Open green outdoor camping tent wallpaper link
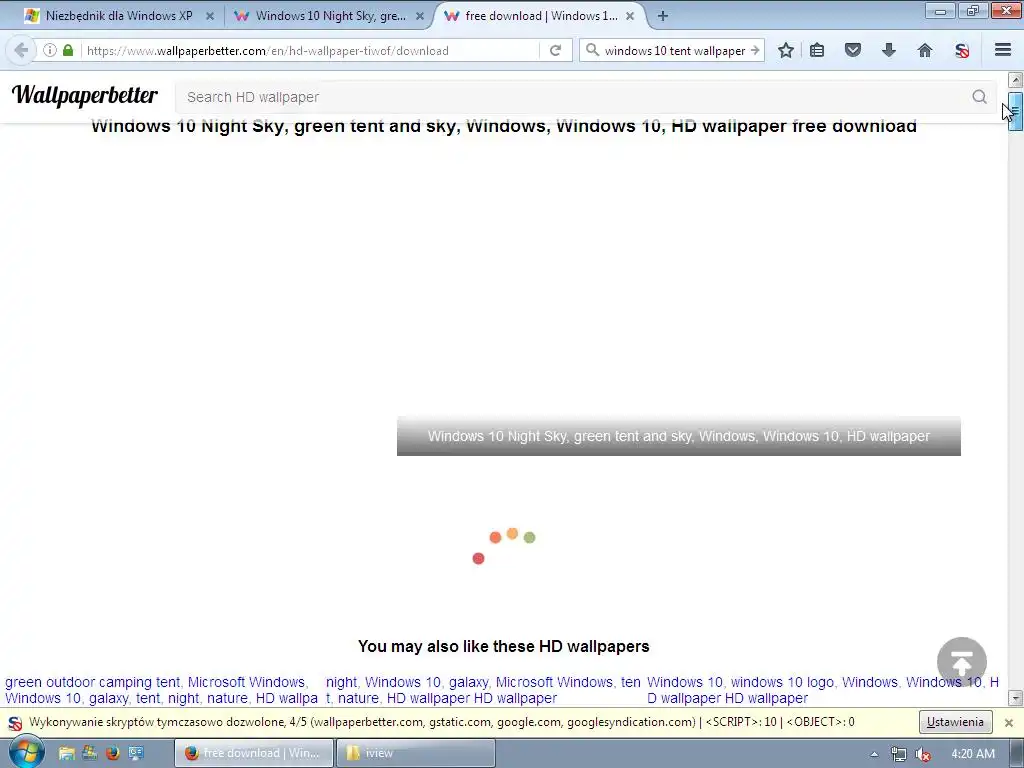 tap(161, 690)
